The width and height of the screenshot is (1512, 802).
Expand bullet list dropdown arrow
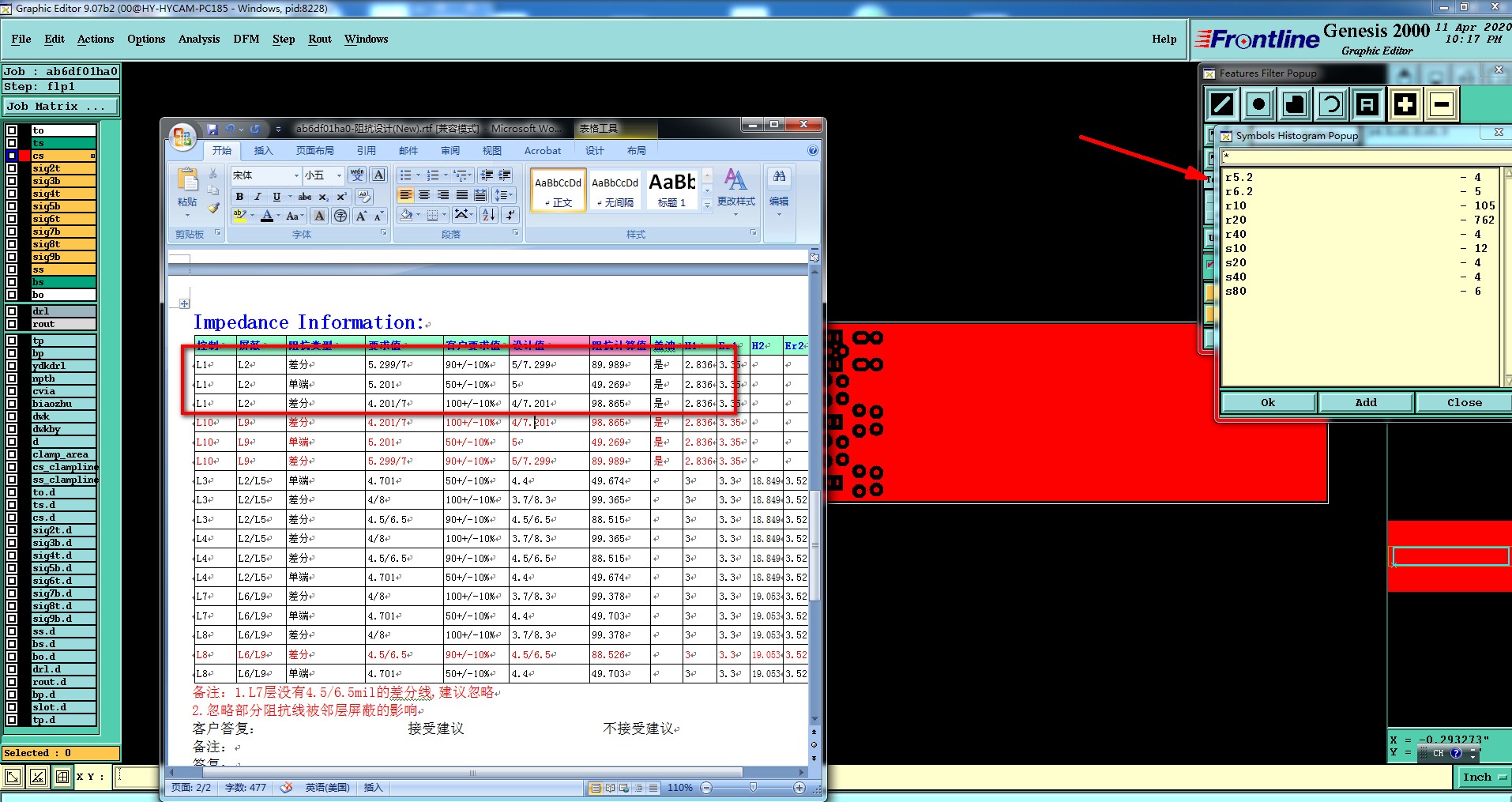pyautogui.click(x=418, y=175)
